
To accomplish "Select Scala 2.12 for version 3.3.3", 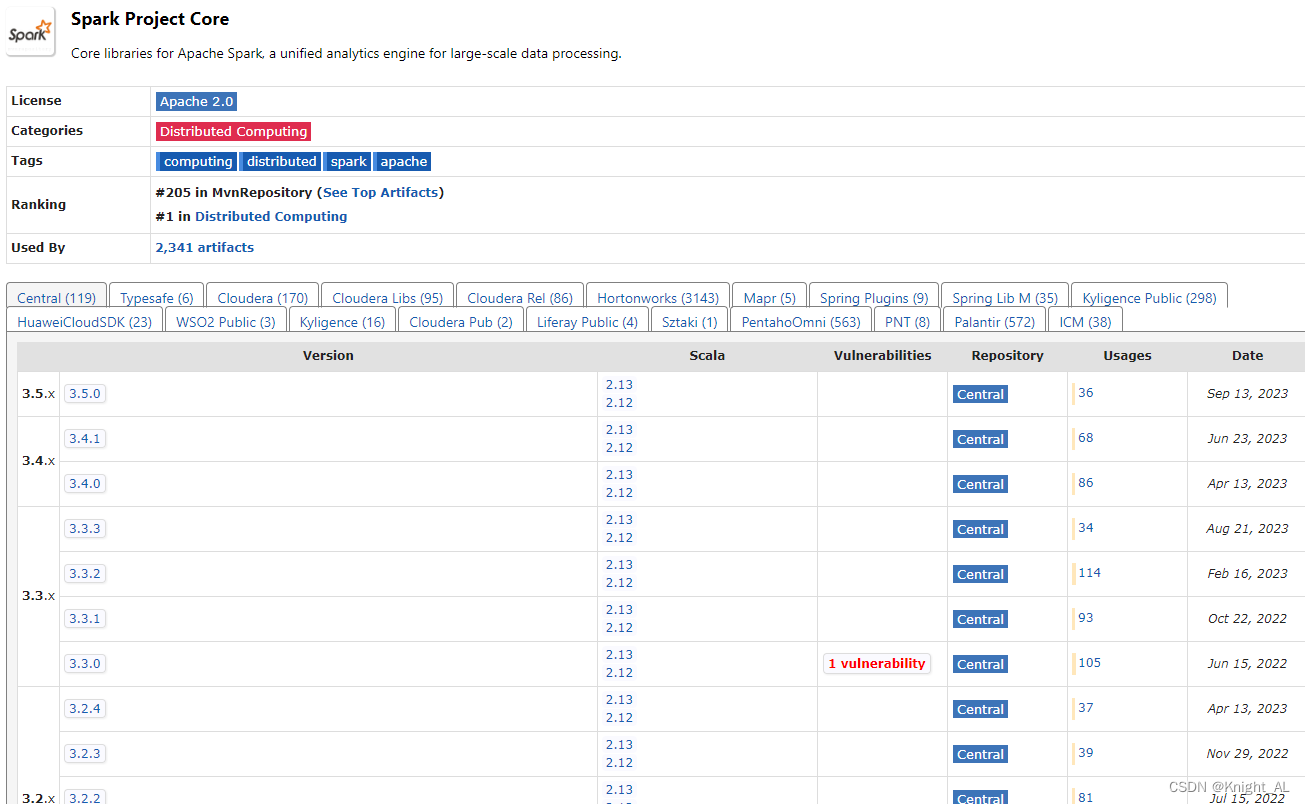I will [x=619, y=537].
